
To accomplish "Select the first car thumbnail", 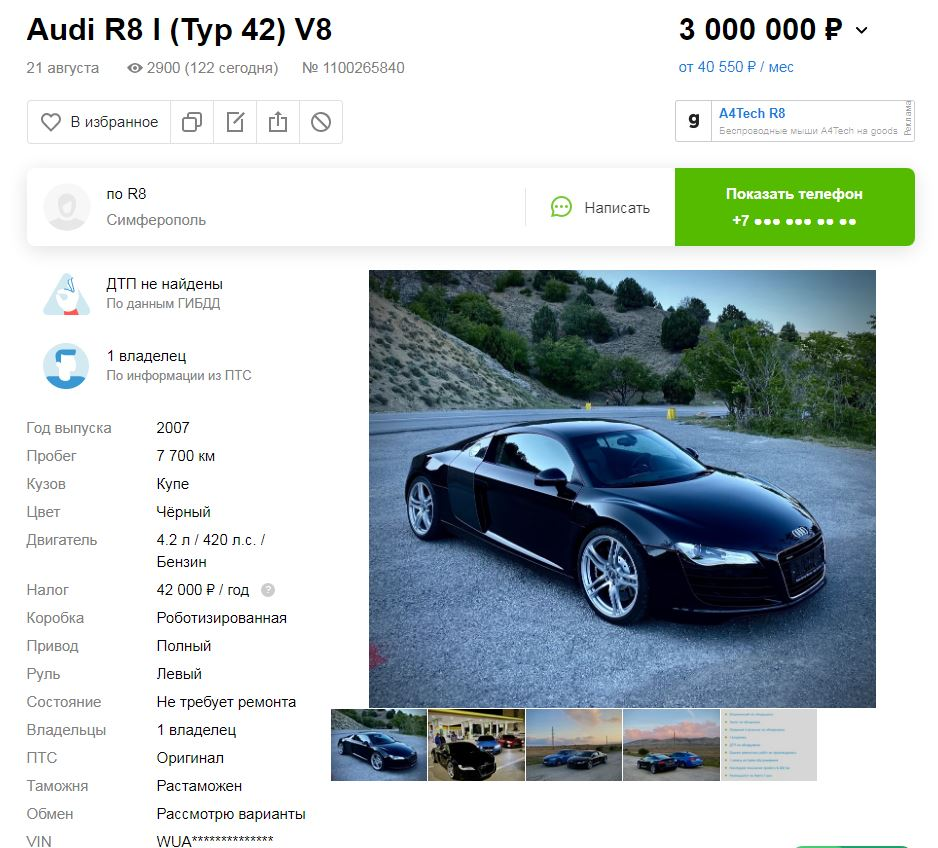I will [379, 745].
